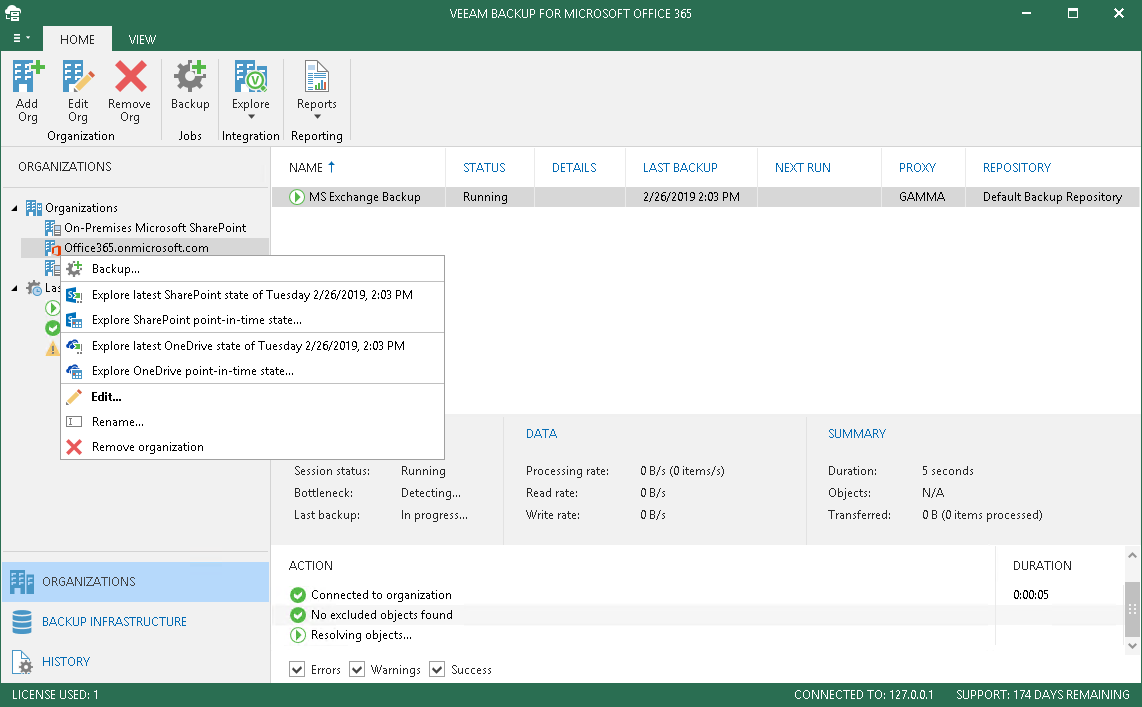Choose Explore latest SharePoint state menu entry

[x=253, y=295]
